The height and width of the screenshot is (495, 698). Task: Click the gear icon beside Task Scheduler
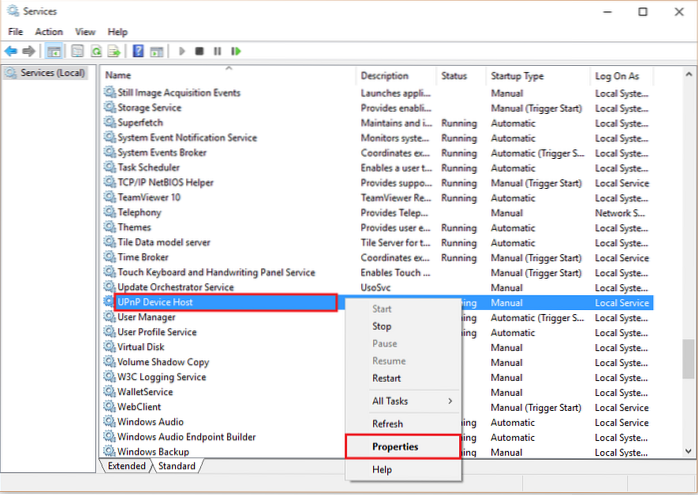pyautogui.click(x=109, y=167)
